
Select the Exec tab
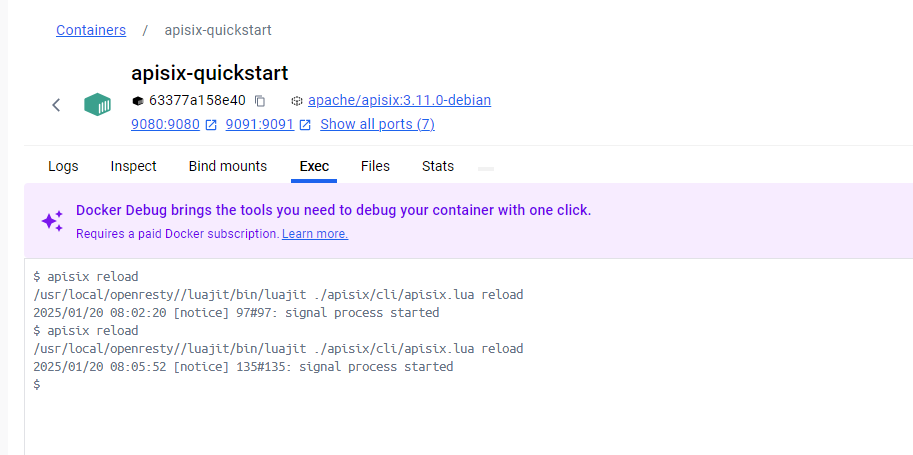click(x=314, y=166)
